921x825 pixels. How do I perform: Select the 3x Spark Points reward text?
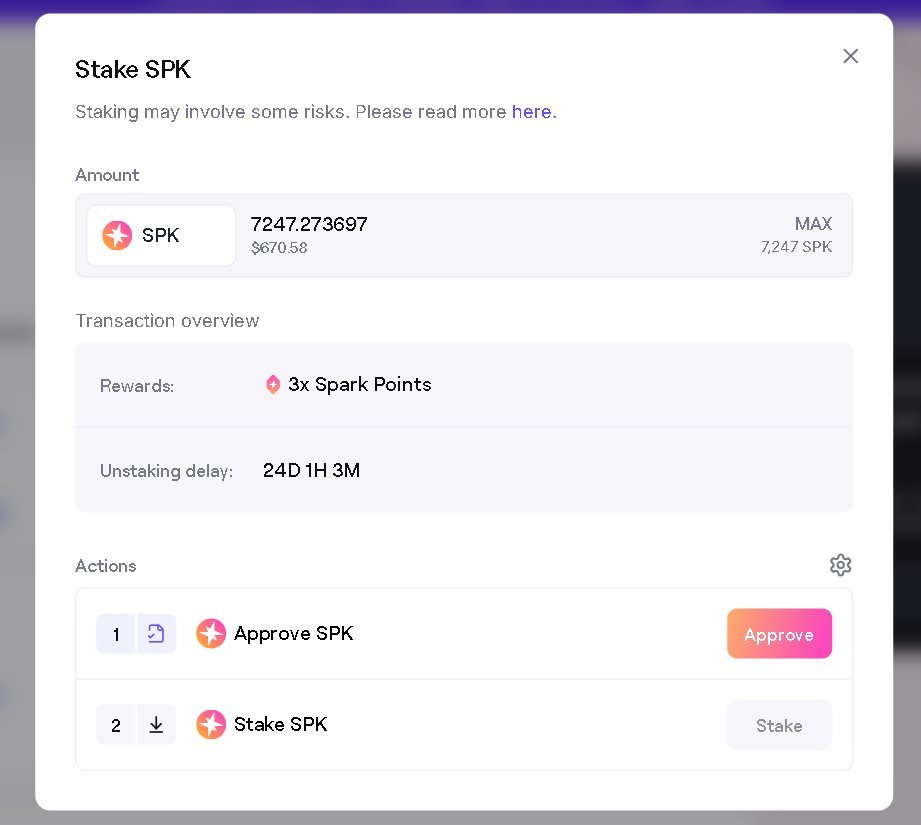pyautogui.click(x=360, y=385)
